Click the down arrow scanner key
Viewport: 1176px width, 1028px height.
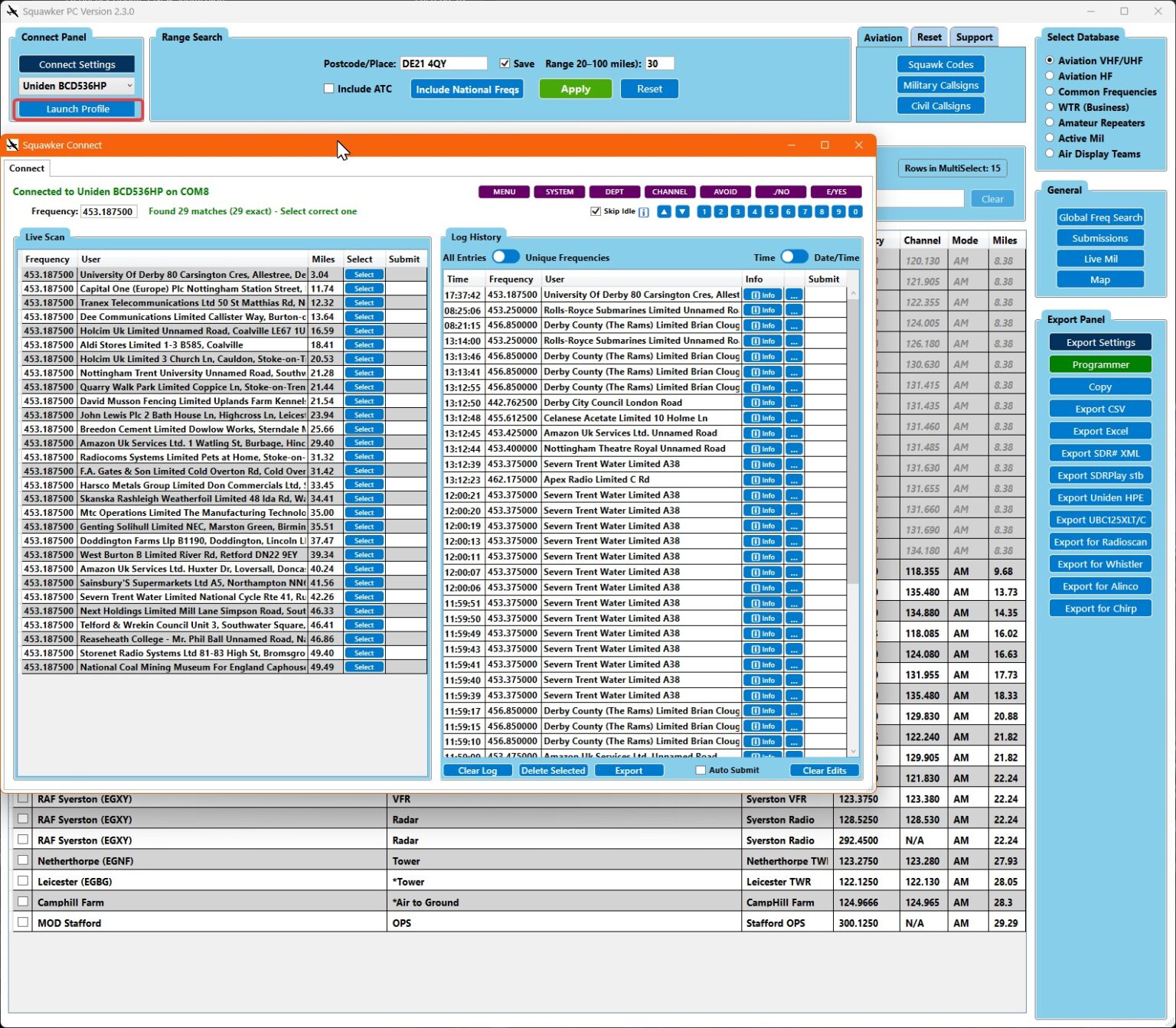(x=682, y=212)
